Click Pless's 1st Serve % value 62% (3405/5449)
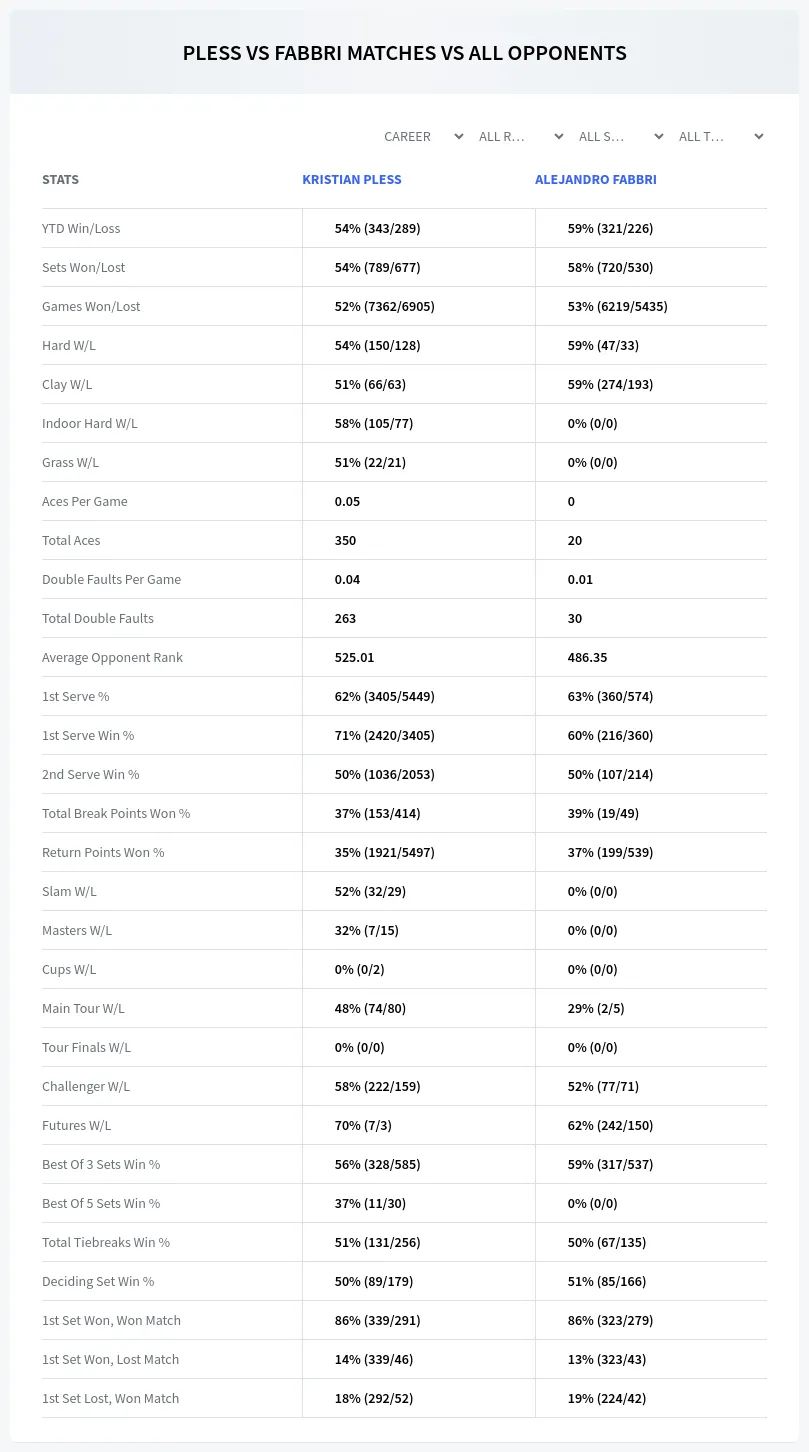Screen dimensions: 809x1452 [384, 696]
